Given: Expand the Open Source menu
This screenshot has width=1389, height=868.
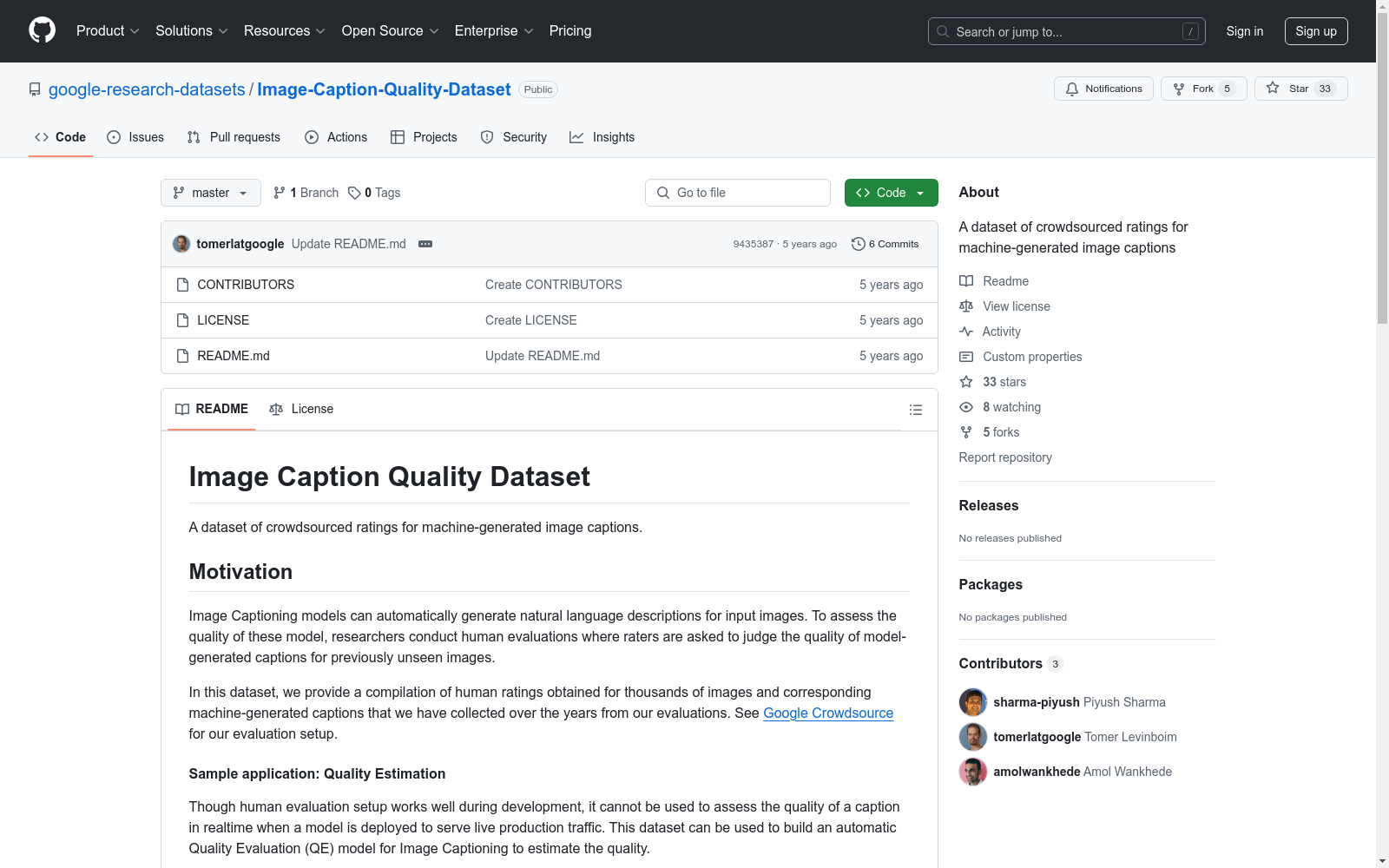Looking at the screenshot, I should click(391, 31).
